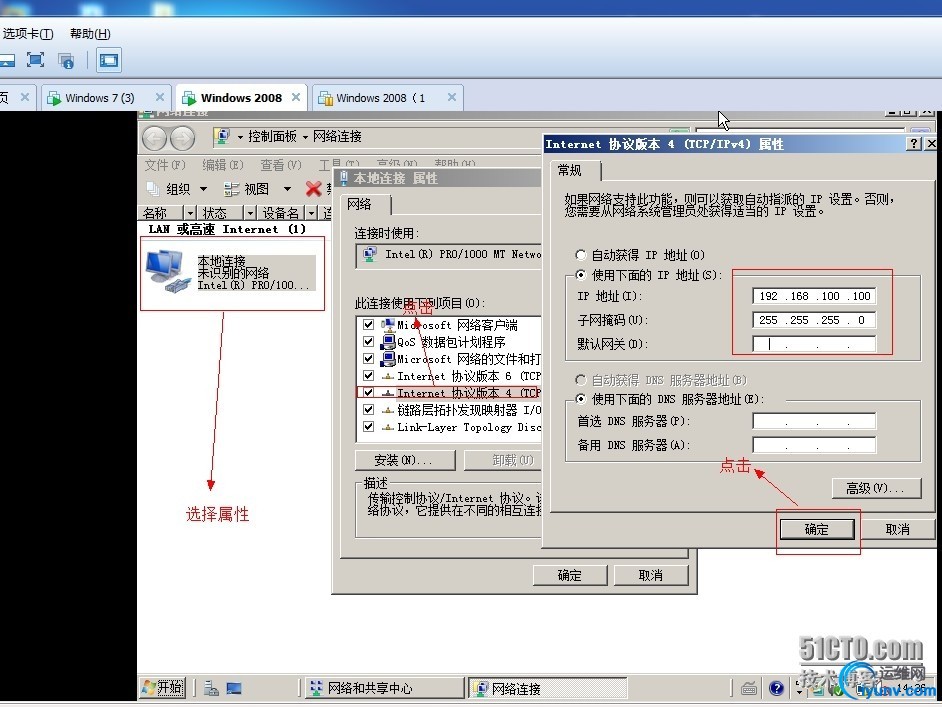Toggle Microsoft 网络的文件和打印机 checkbox

tap(368, 358)
